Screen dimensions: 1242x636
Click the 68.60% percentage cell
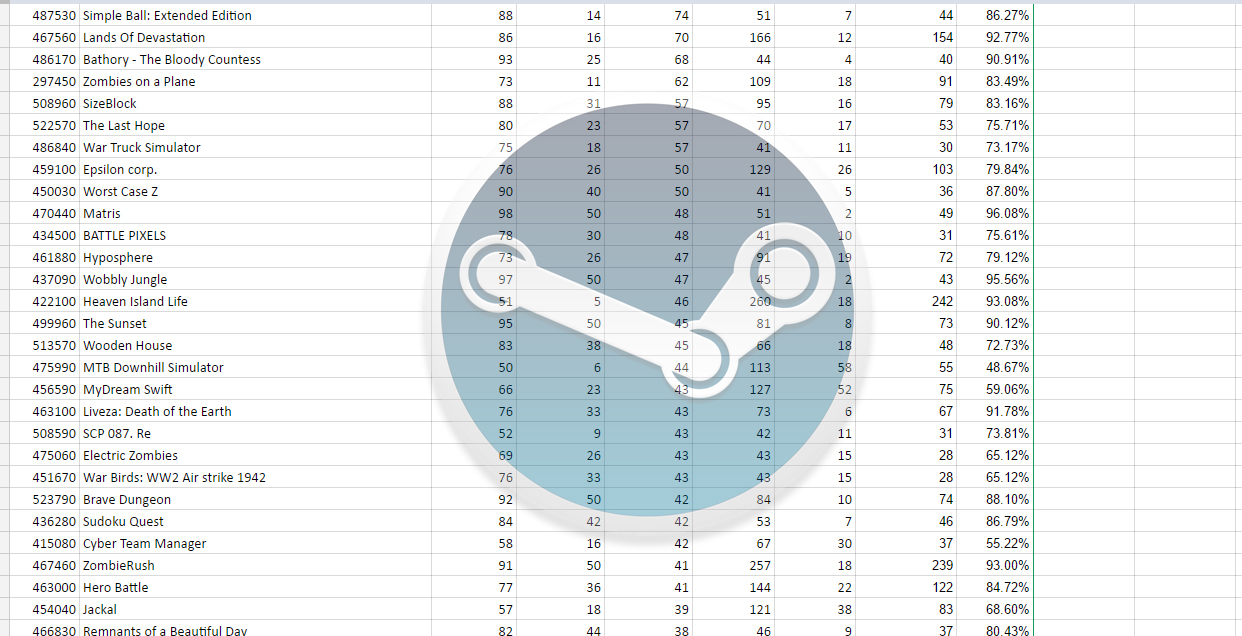995,610
